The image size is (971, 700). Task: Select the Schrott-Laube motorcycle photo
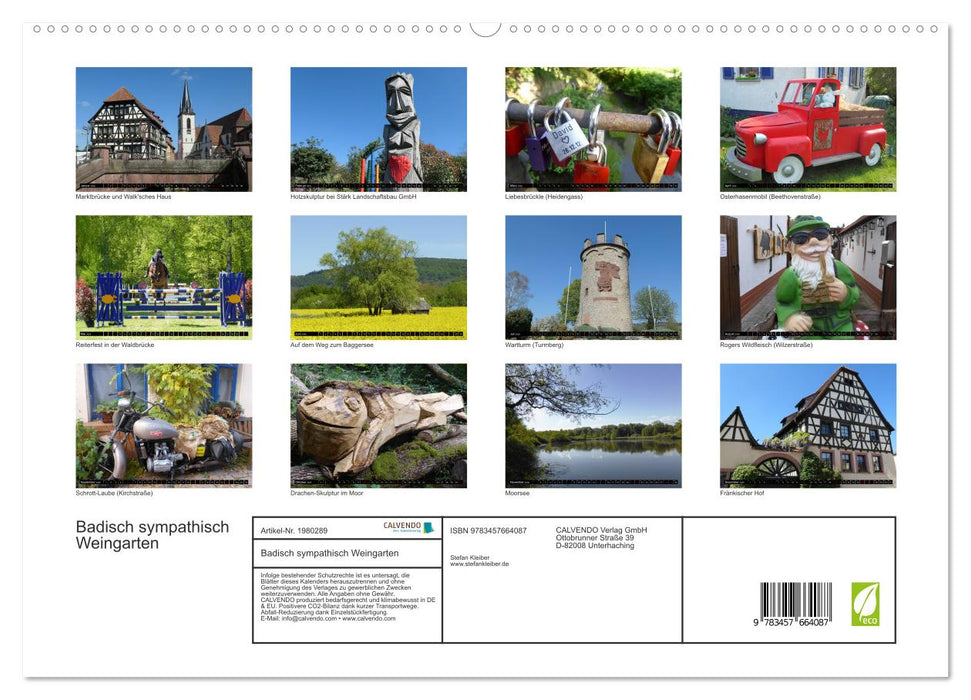pos(163,425)
